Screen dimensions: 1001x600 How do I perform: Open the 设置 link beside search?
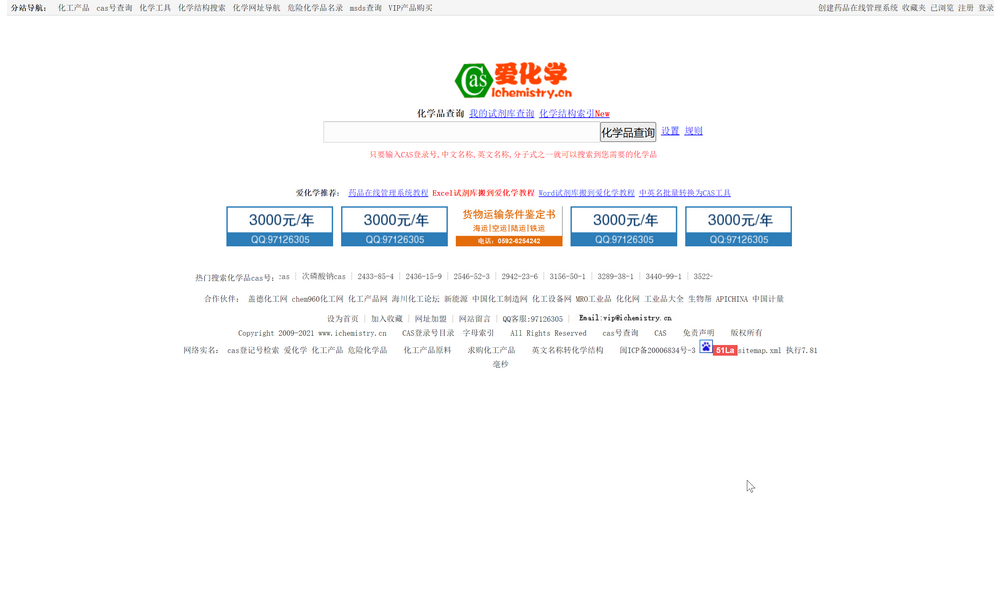point(670,131)
